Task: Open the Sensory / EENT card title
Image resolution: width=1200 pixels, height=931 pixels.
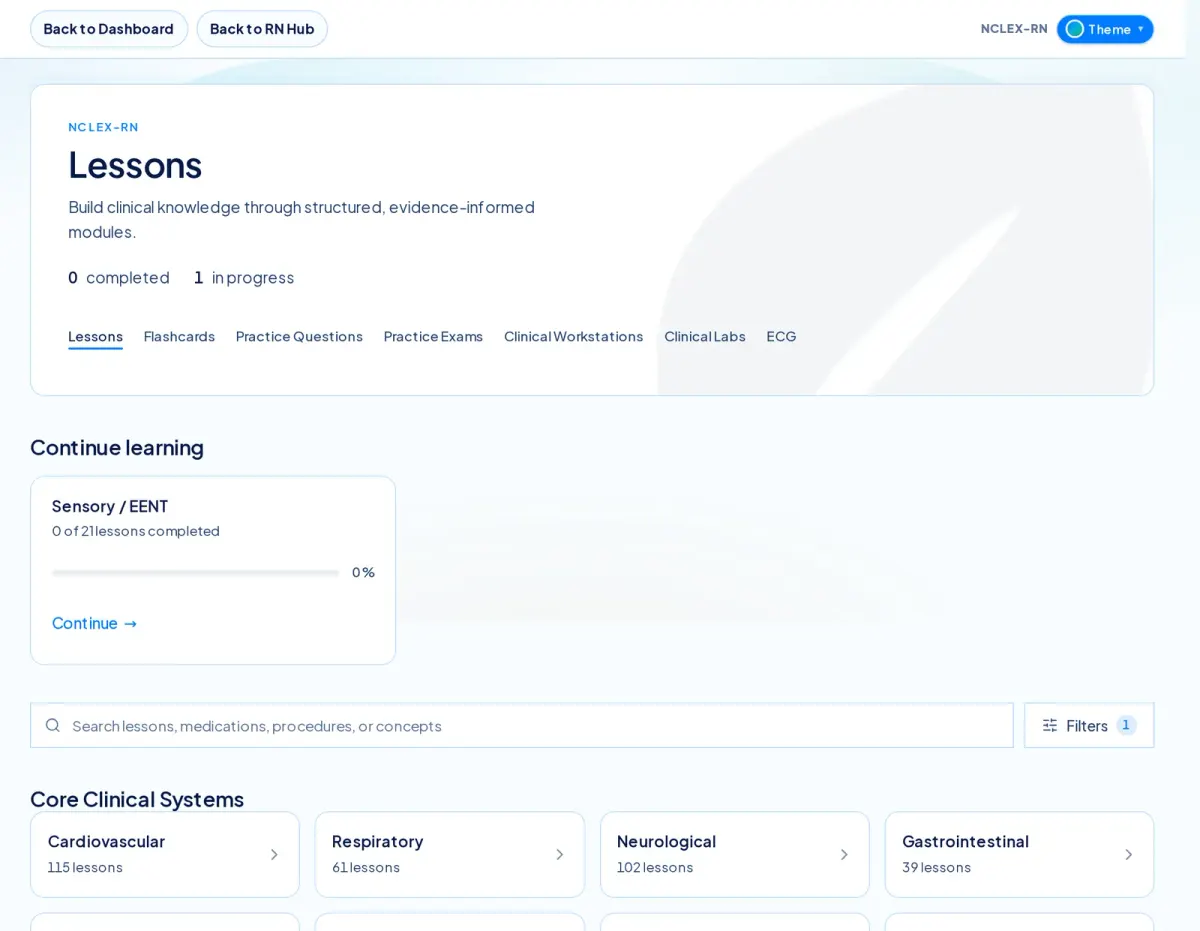Action: pos(110,506)
